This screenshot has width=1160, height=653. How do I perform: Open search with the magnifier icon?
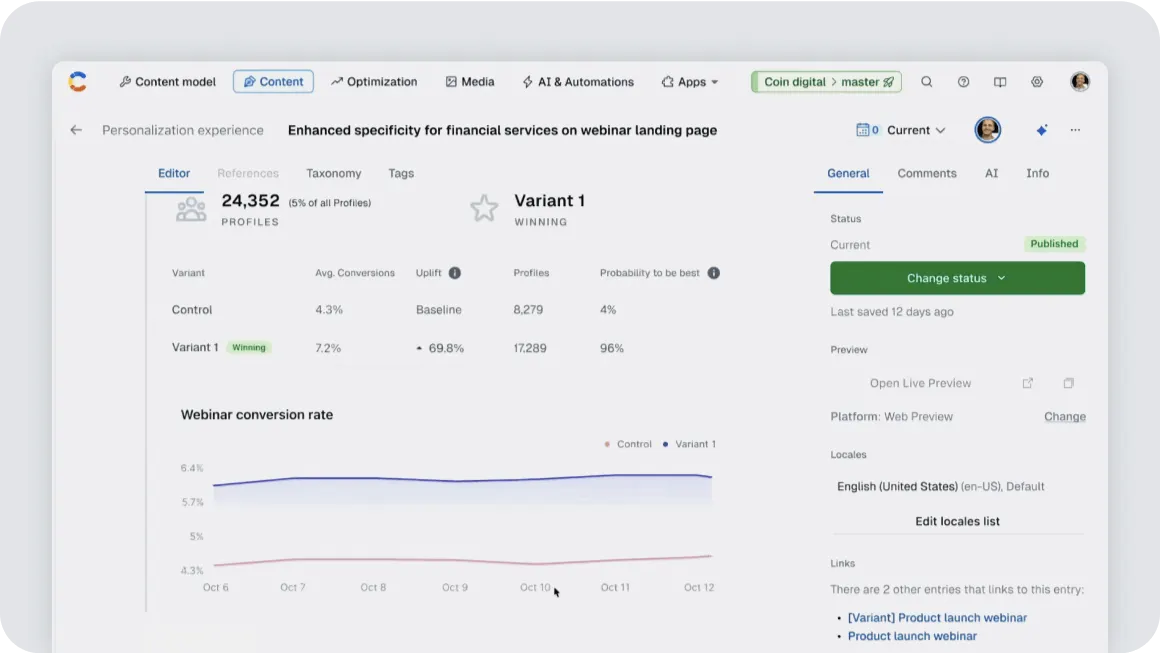[927, 82]
